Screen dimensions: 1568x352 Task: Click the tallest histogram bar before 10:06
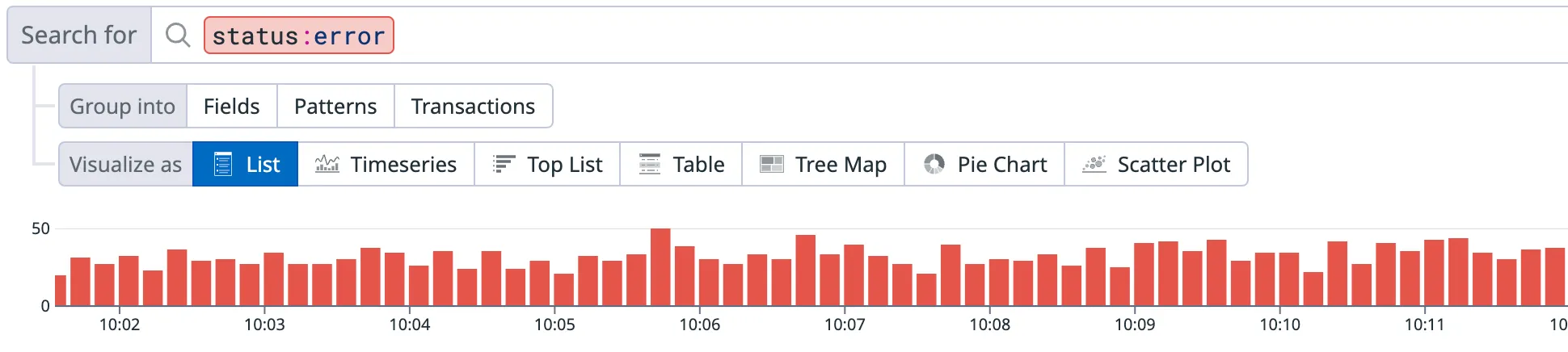(660, 268)
